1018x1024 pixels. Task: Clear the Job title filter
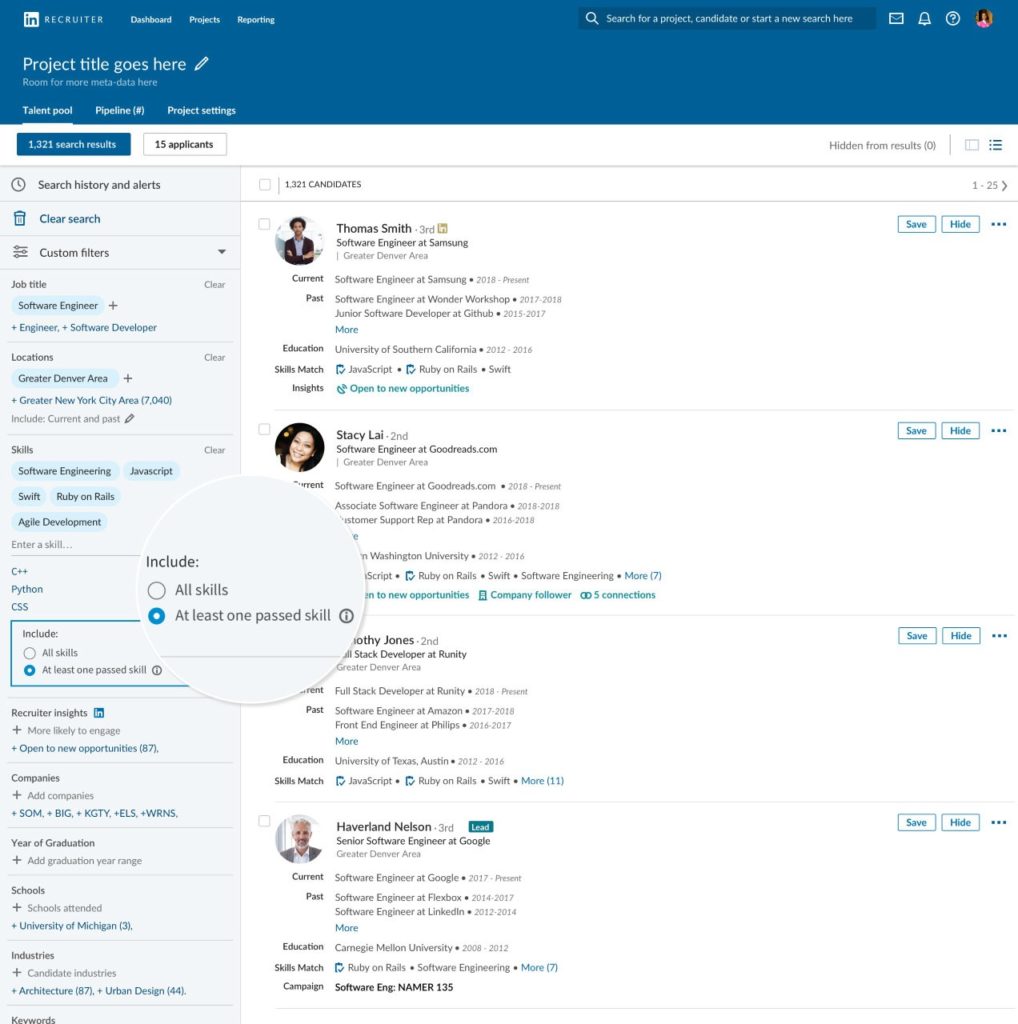click(x=215, y=285)
